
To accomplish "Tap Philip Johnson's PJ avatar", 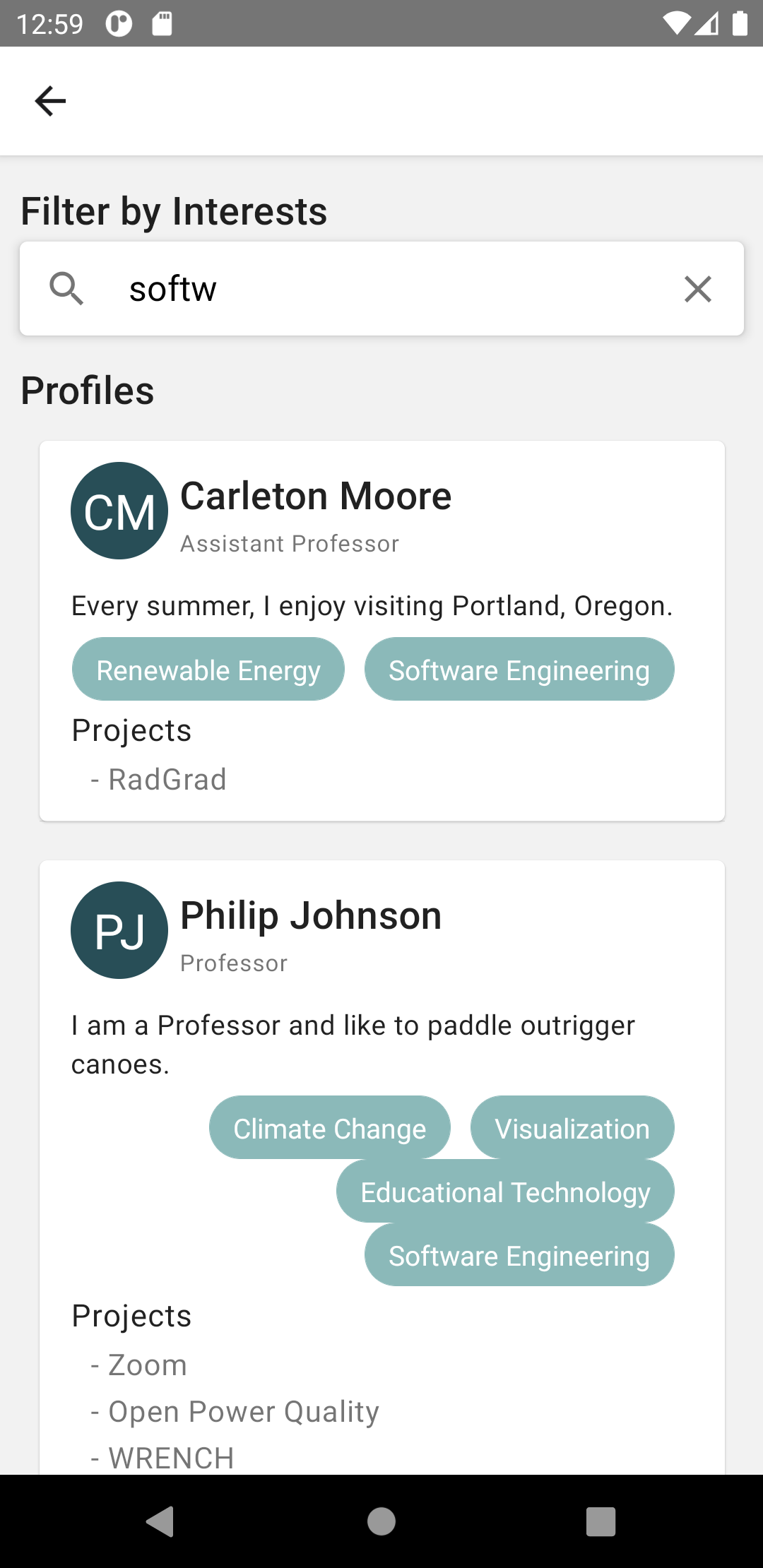I will click(x=119, y=930).
